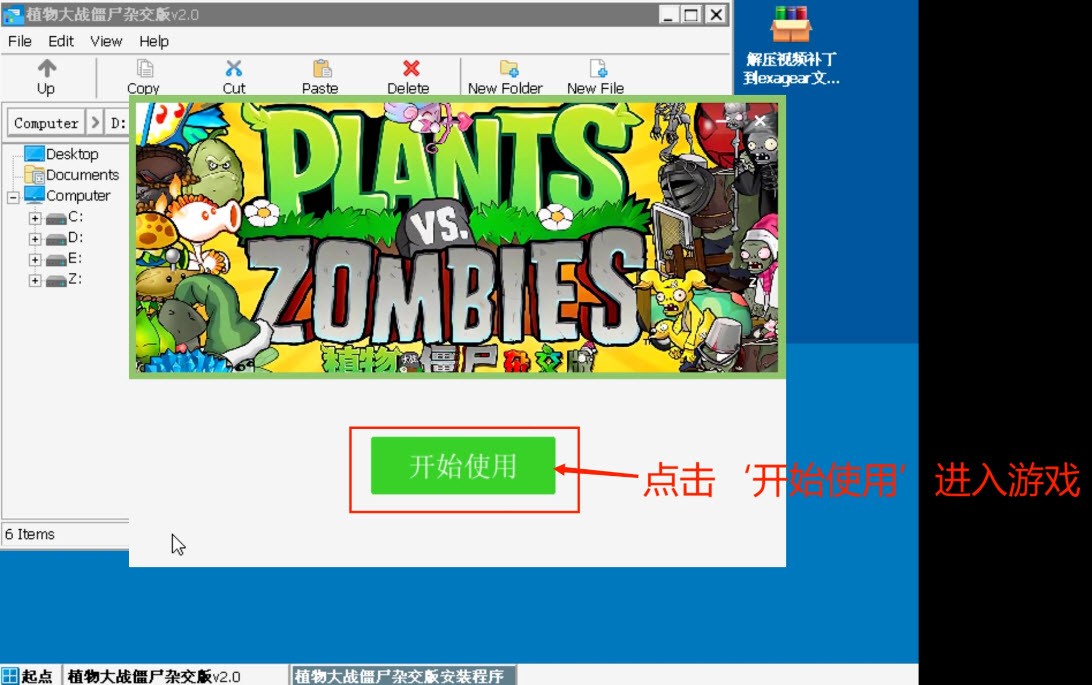Select the D: drive icon
This screenshot has width=1092, height=685.
click(x=56, y=239)
